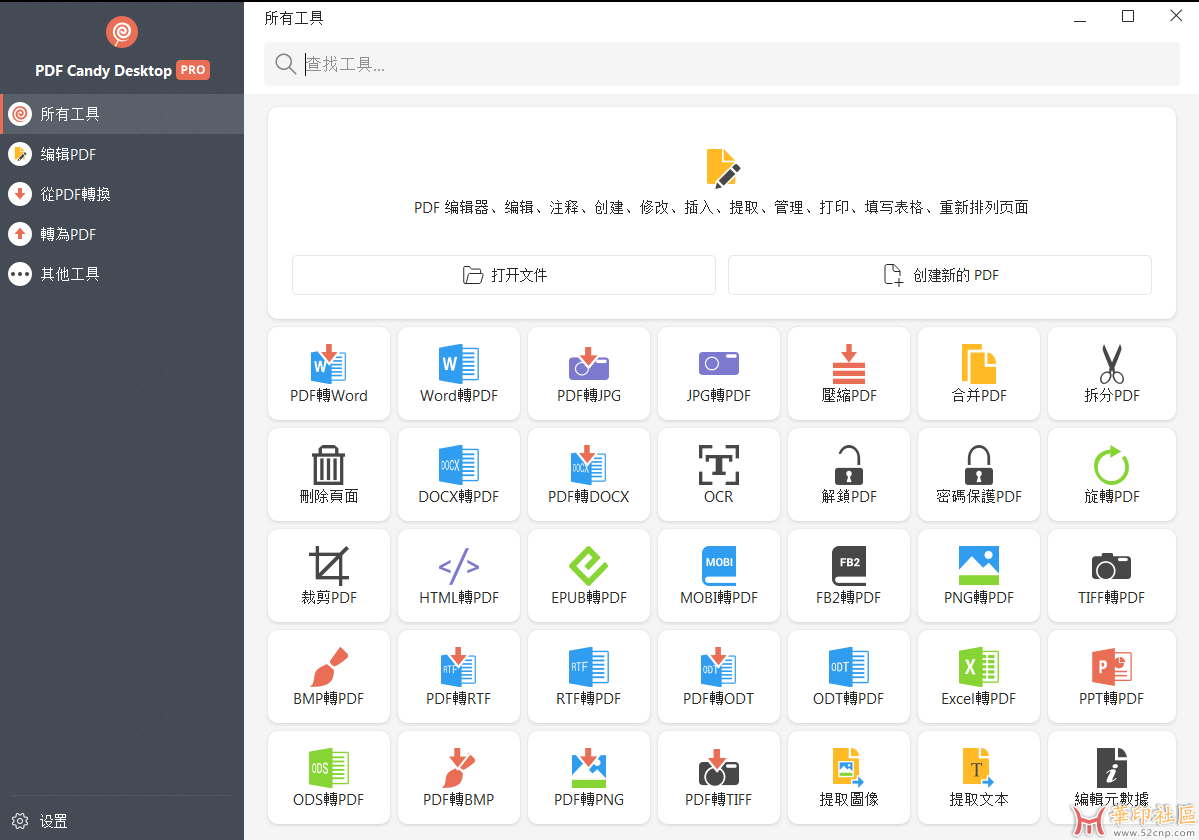The height and width of the screenshot is (840, 1199).
Task: Click the 打开文件 button
Action: pyautogui.click(x=504, y=275)
